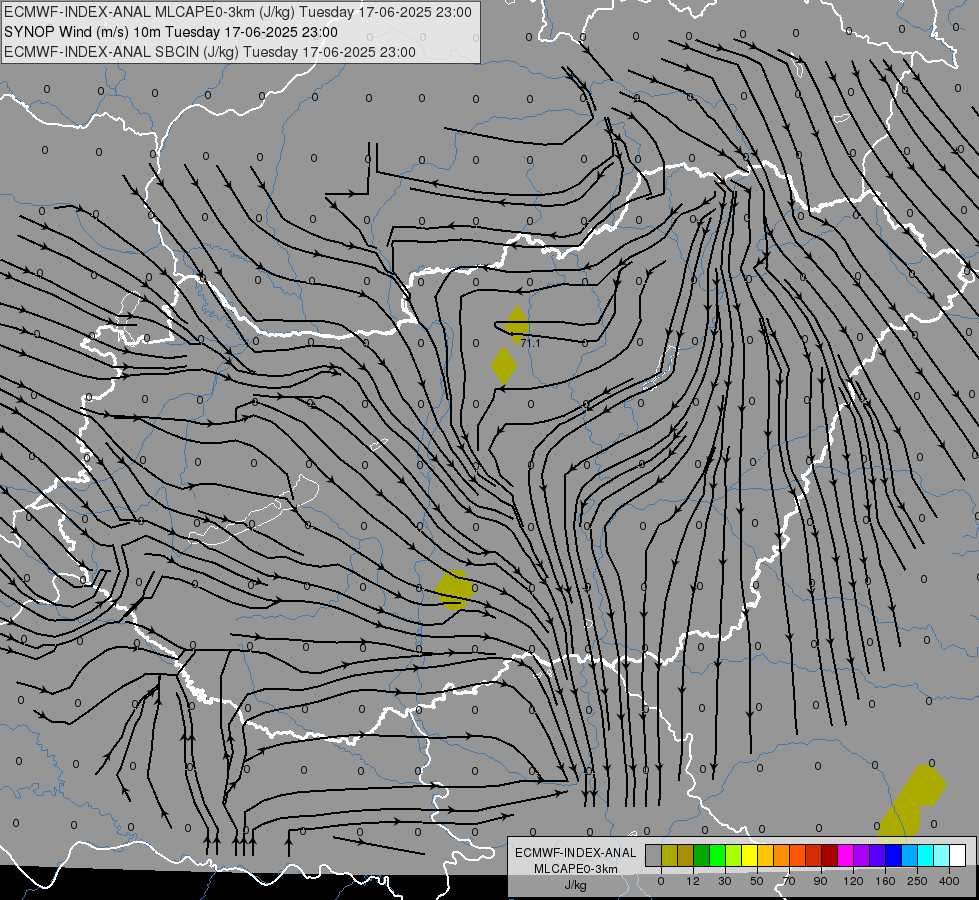
Task: Click the ECMWF-INDEX-ANAL legend title
Action: tap(576, 853)
